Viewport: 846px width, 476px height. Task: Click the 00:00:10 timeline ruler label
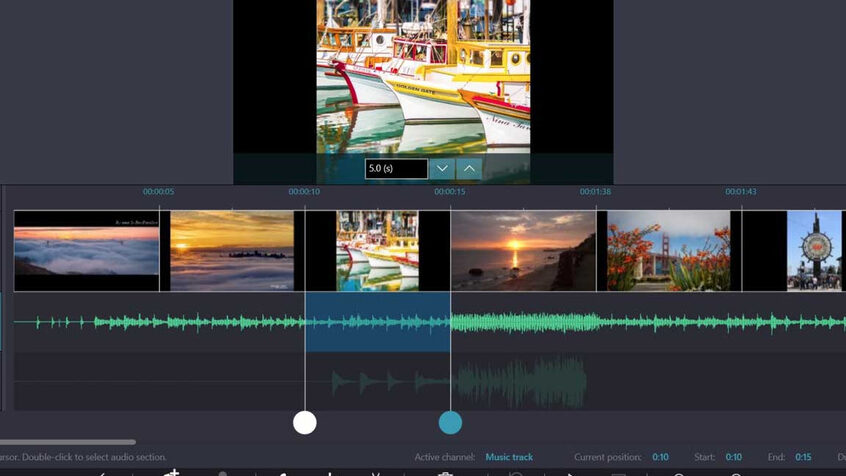pos(304,192)
